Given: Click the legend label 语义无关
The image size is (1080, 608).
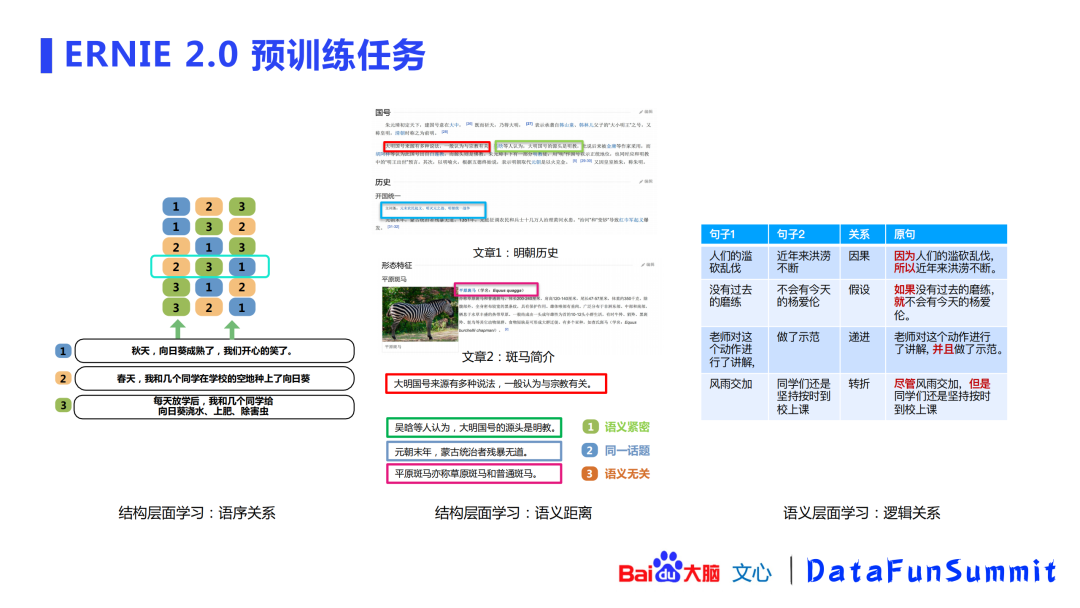Looking at the screenshot, I should (627, 474).
